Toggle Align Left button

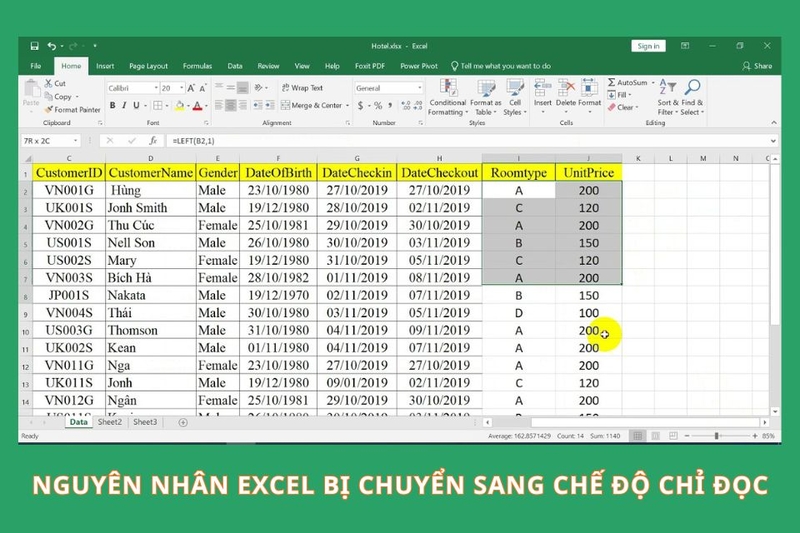pyautogui.click(x=219, y=106)
